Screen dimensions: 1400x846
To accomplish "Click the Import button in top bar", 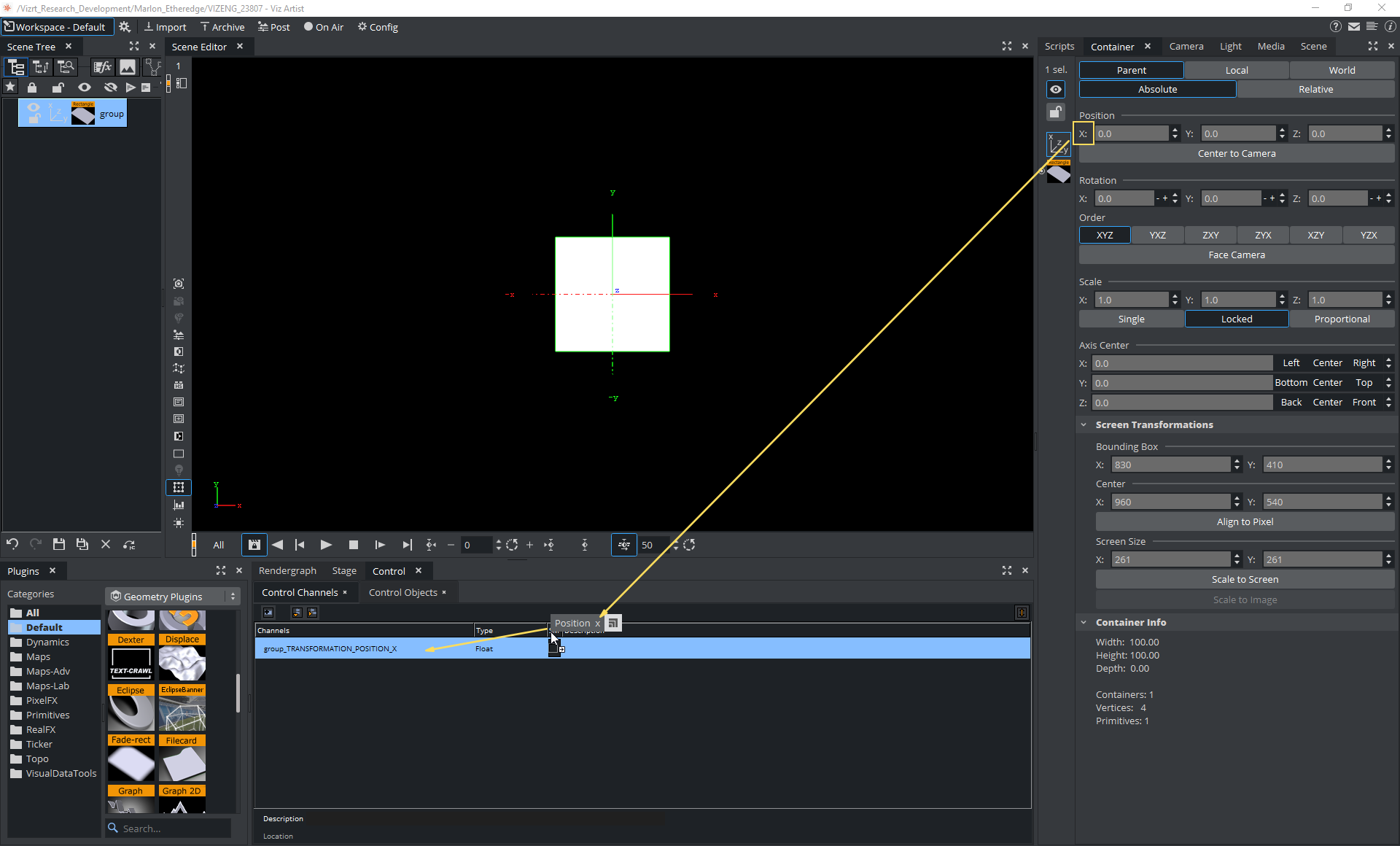I will click(165, 27).
